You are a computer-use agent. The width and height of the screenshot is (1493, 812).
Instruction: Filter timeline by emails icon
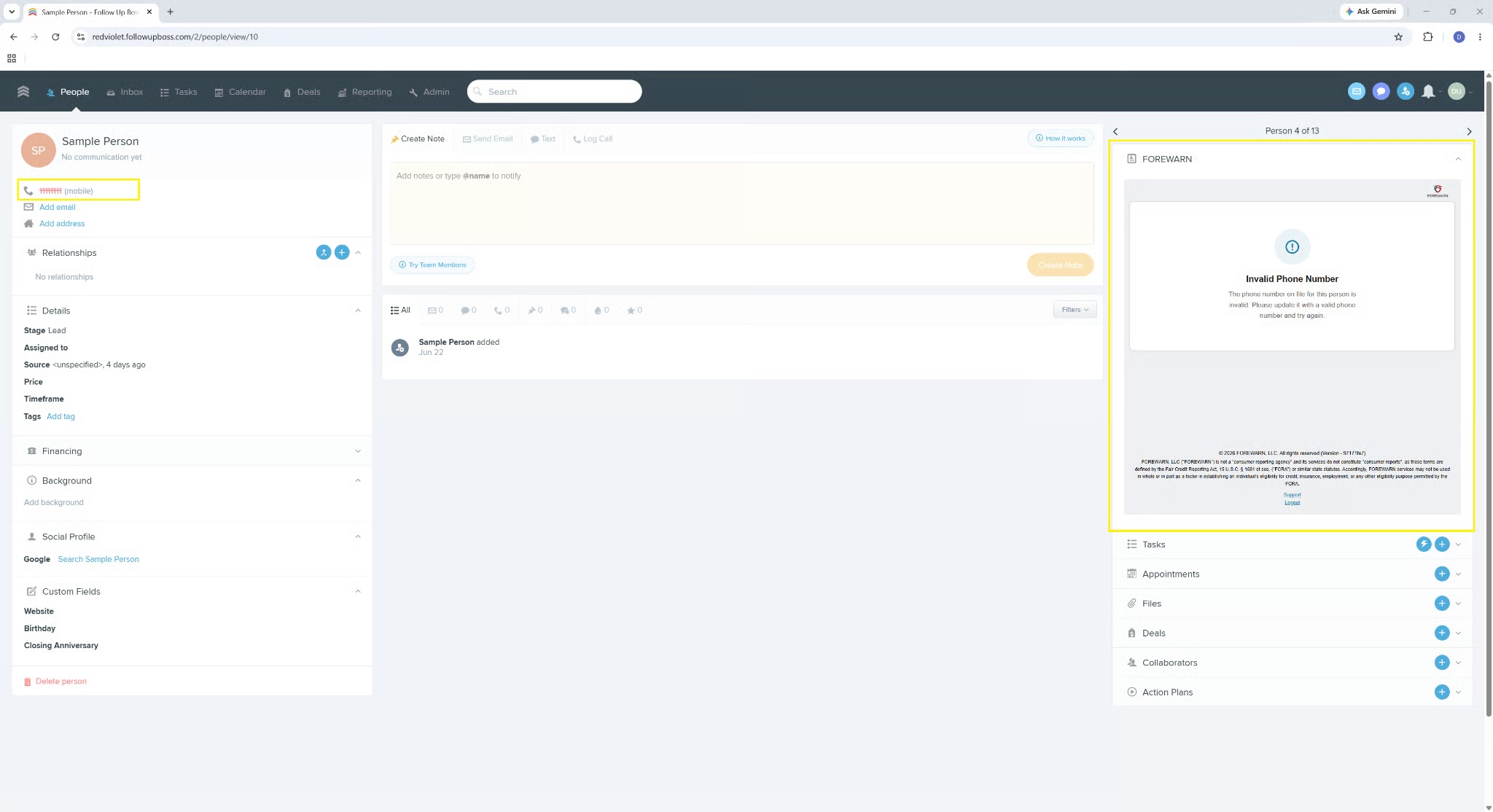click(x=435, y=310)
